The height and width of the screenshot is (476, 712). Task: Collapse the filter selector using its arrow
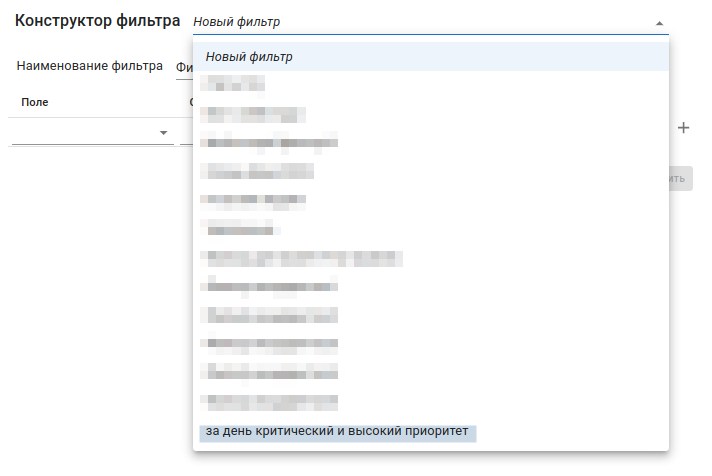tap(658, 22)
